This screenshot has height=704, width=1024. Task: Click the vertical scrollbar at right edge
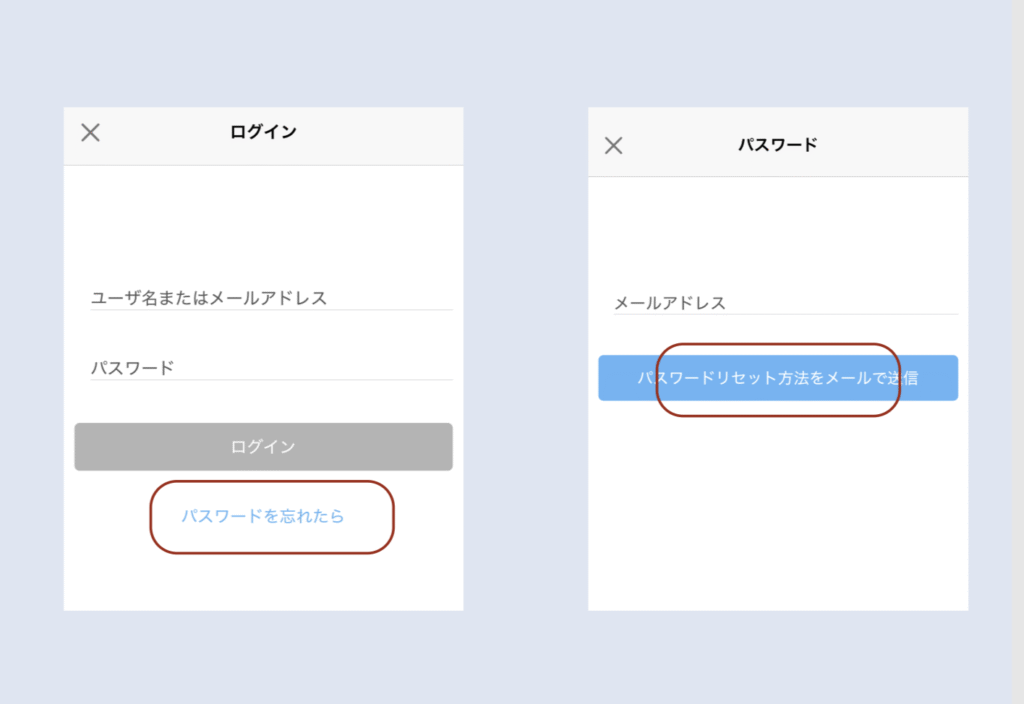pos(1017,350)
